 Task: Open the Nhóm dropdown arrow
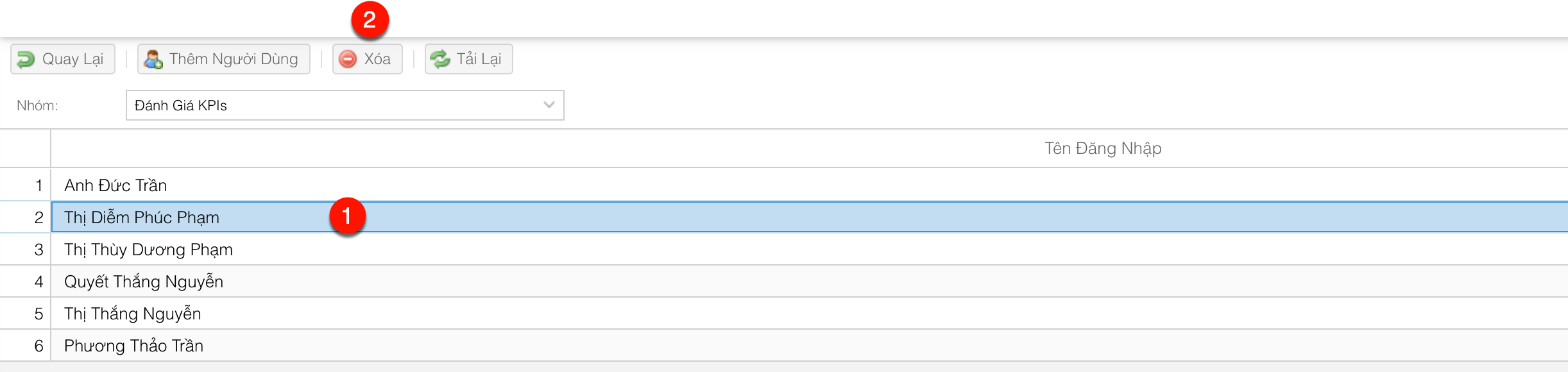click(549, 105)
